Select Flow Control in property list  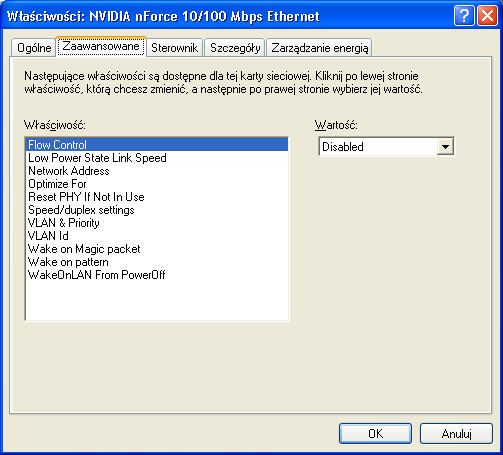(x=157, y=145)
